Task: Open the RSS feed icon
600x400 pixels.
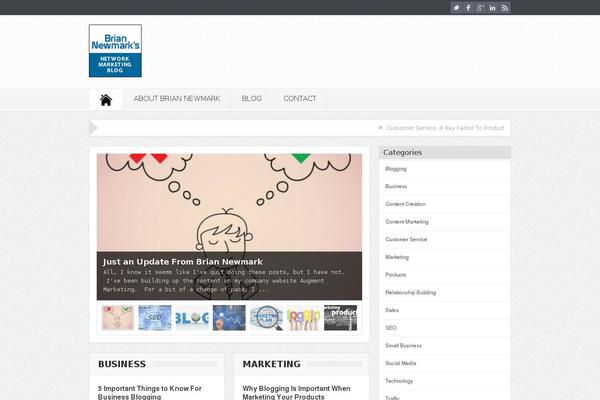Action: 505,8
